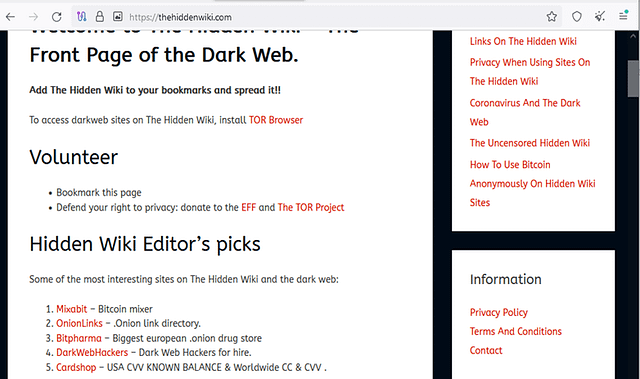The image size is (640, 379).
Task: Open Terms And Conditions sidebar item
Action: pos(516,331)
